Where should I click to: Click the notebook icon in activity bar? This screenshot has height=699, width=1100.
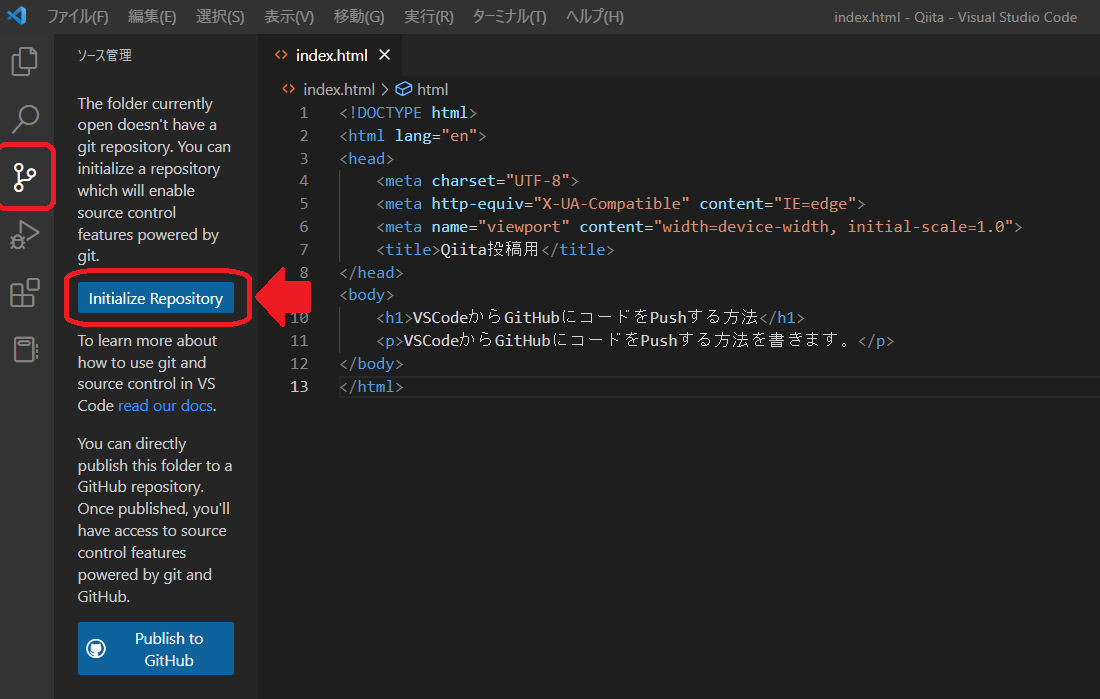coord(25,350)
